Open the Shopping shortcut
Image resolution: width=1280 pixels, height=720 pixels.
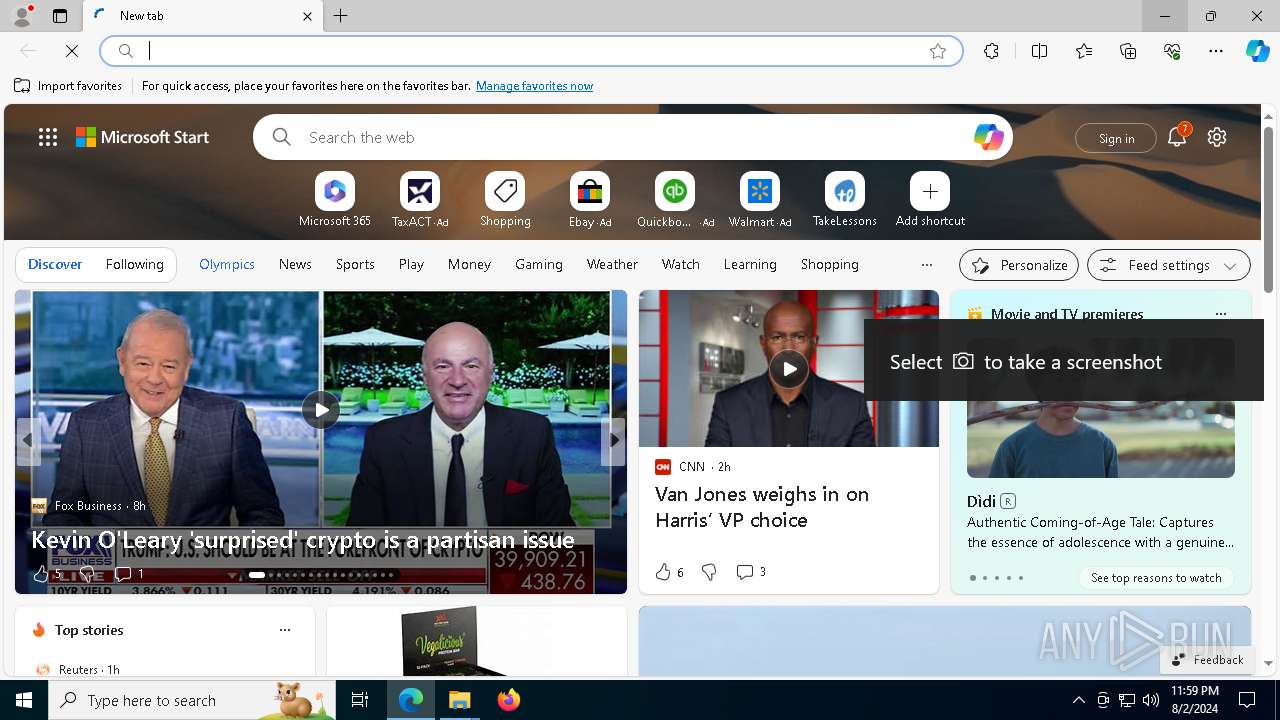[x=505, y=200]
